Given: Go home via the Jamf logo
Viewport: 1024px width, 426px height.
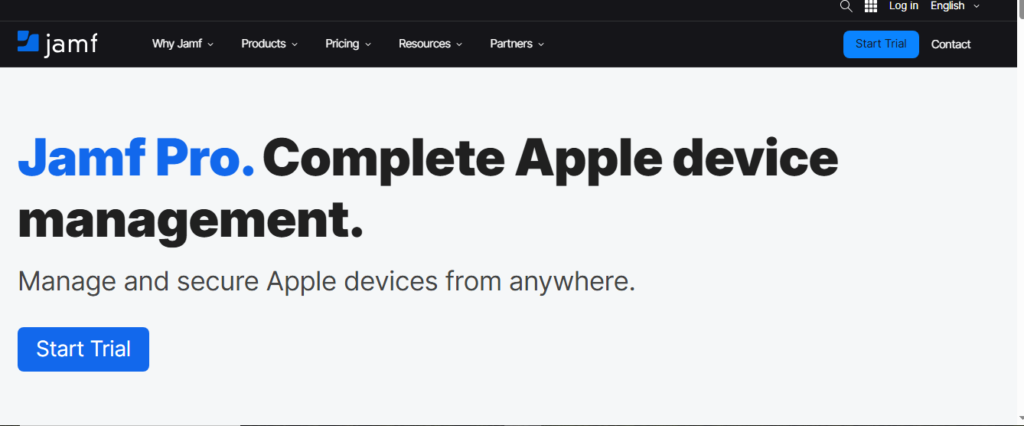Looking at the screenshot, I should (57, 44).
